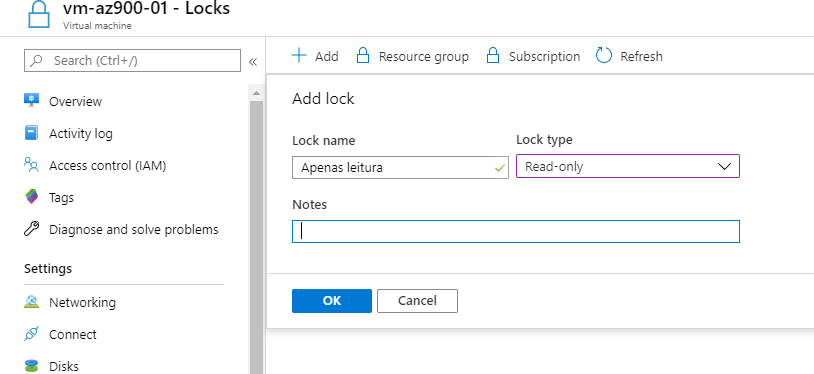Viewport: 814px width, 374px height.
Task: Collapse the sidebar with the double chevron
Action: coord(253,62)
